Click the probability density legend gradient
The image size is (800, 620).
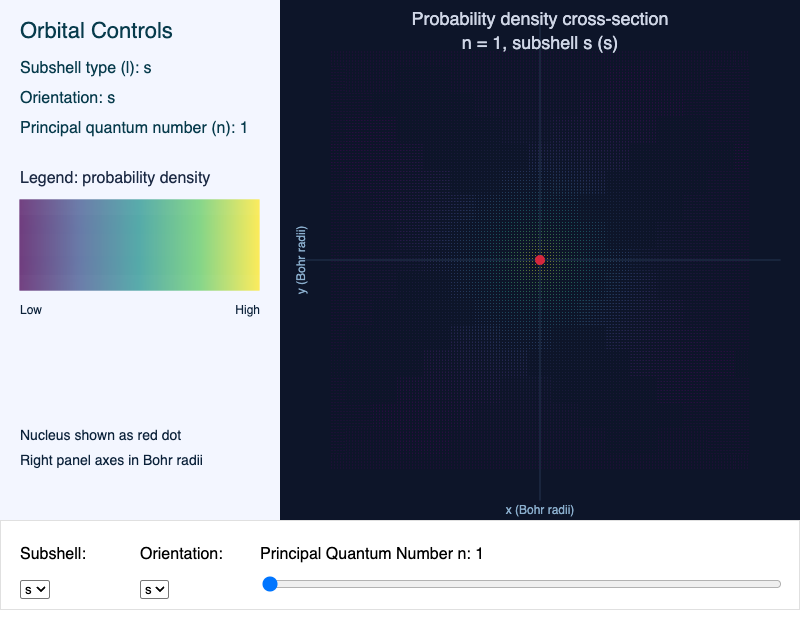(x=139, y=244)
